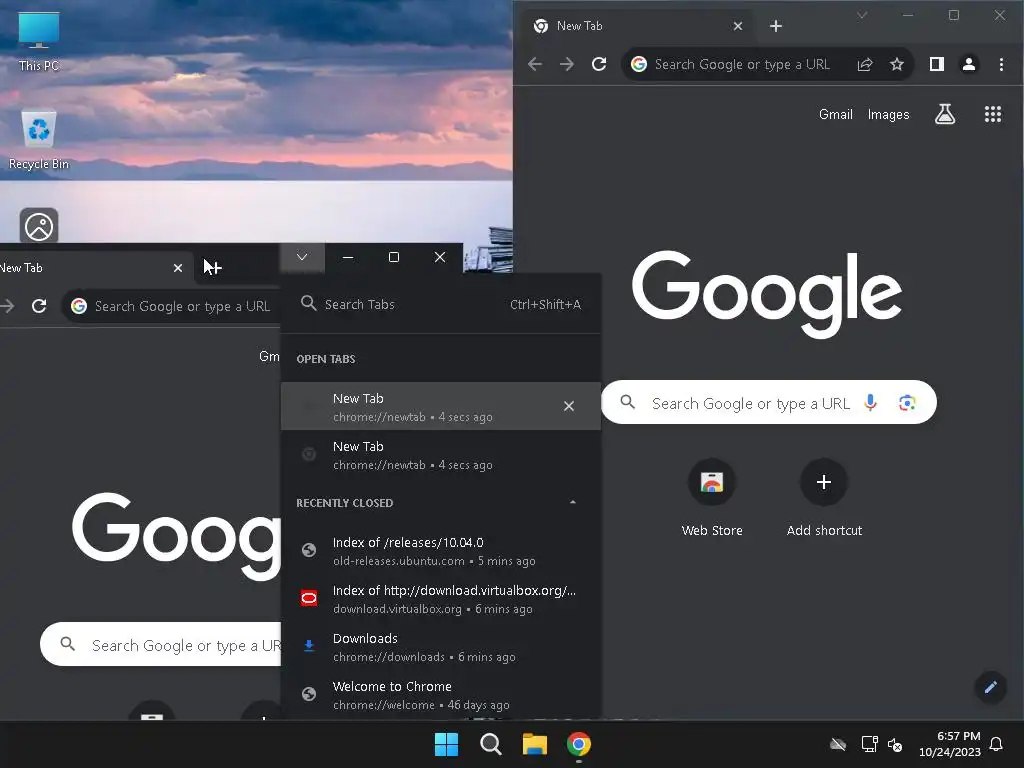
Task: Open Images link in right window
Action: 888,114
